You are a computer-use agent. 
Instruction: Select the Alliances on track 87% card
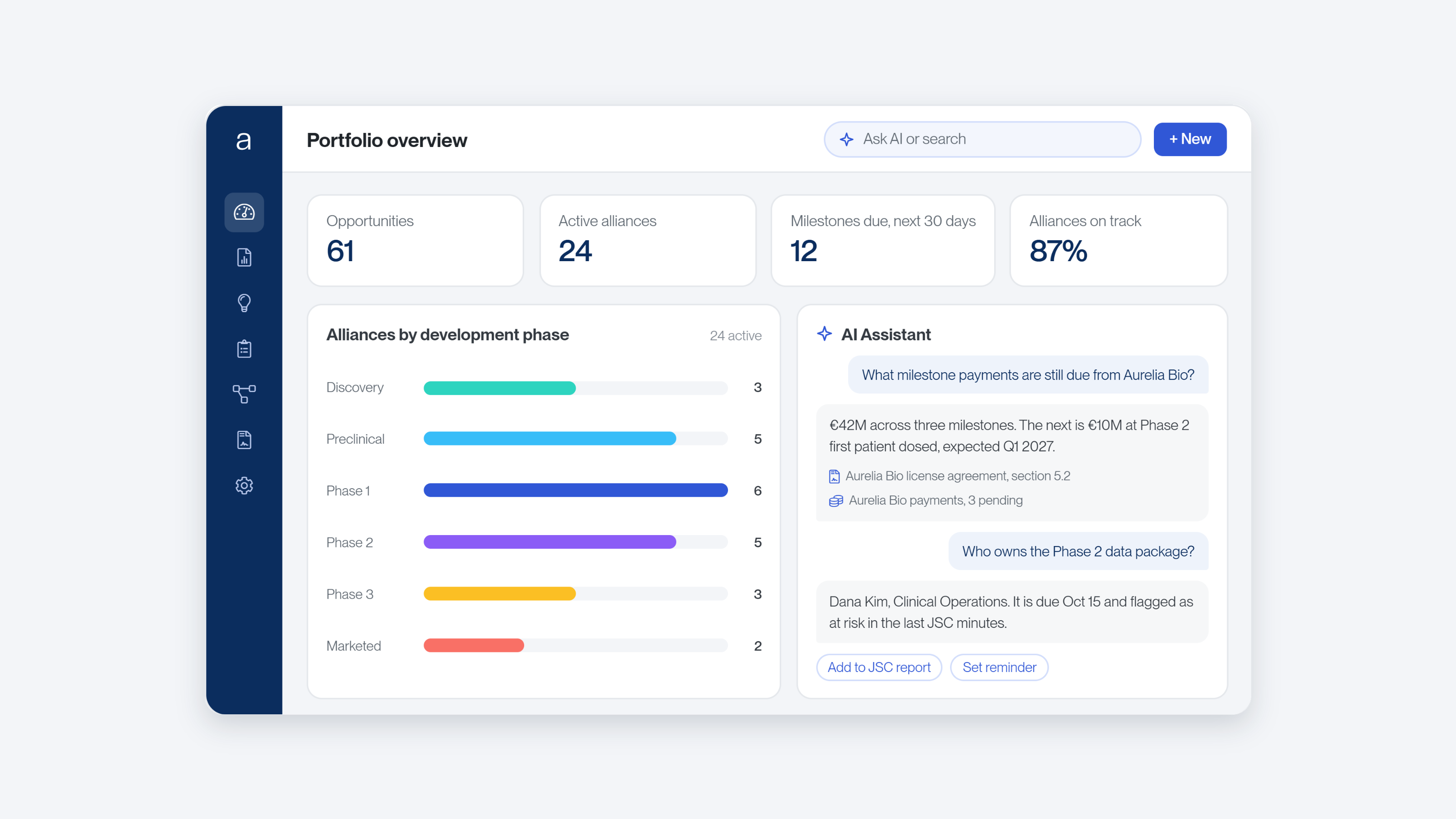click(x=1118, y=241)
